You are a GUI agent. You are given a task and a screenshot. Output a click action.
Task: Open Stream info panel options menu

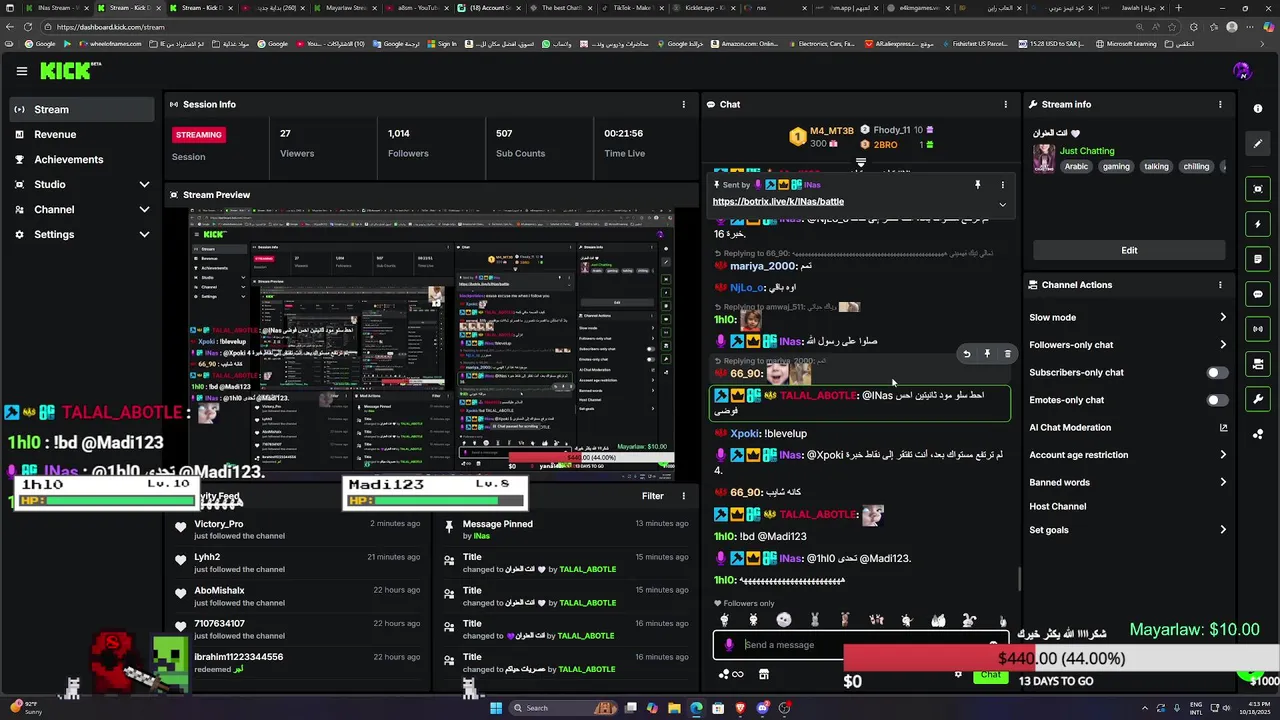(1220, 104)
